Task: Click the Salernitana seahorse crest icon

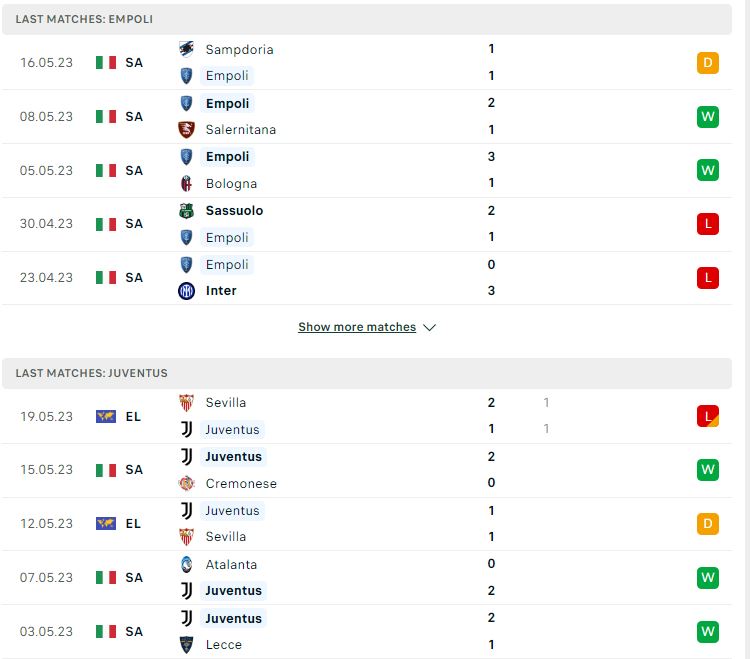Action: point(186,130)
